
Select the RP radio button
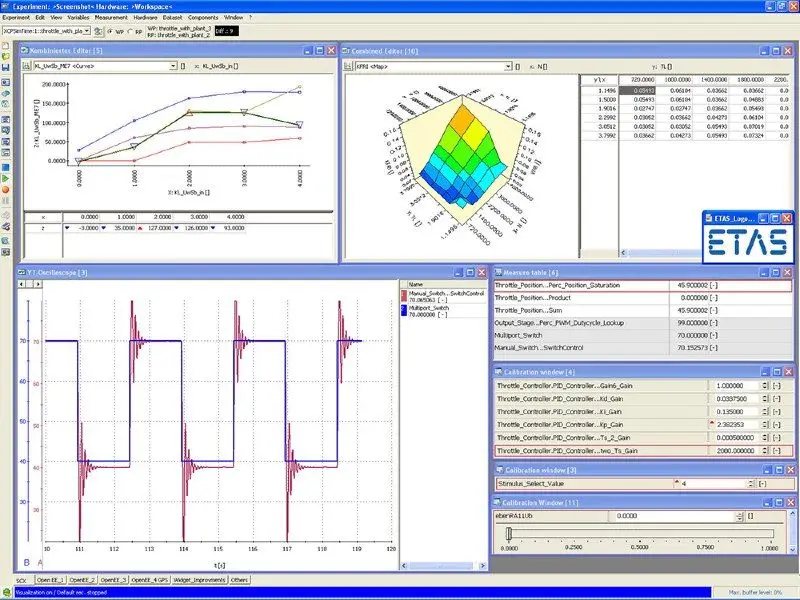[x=130, y=30]
